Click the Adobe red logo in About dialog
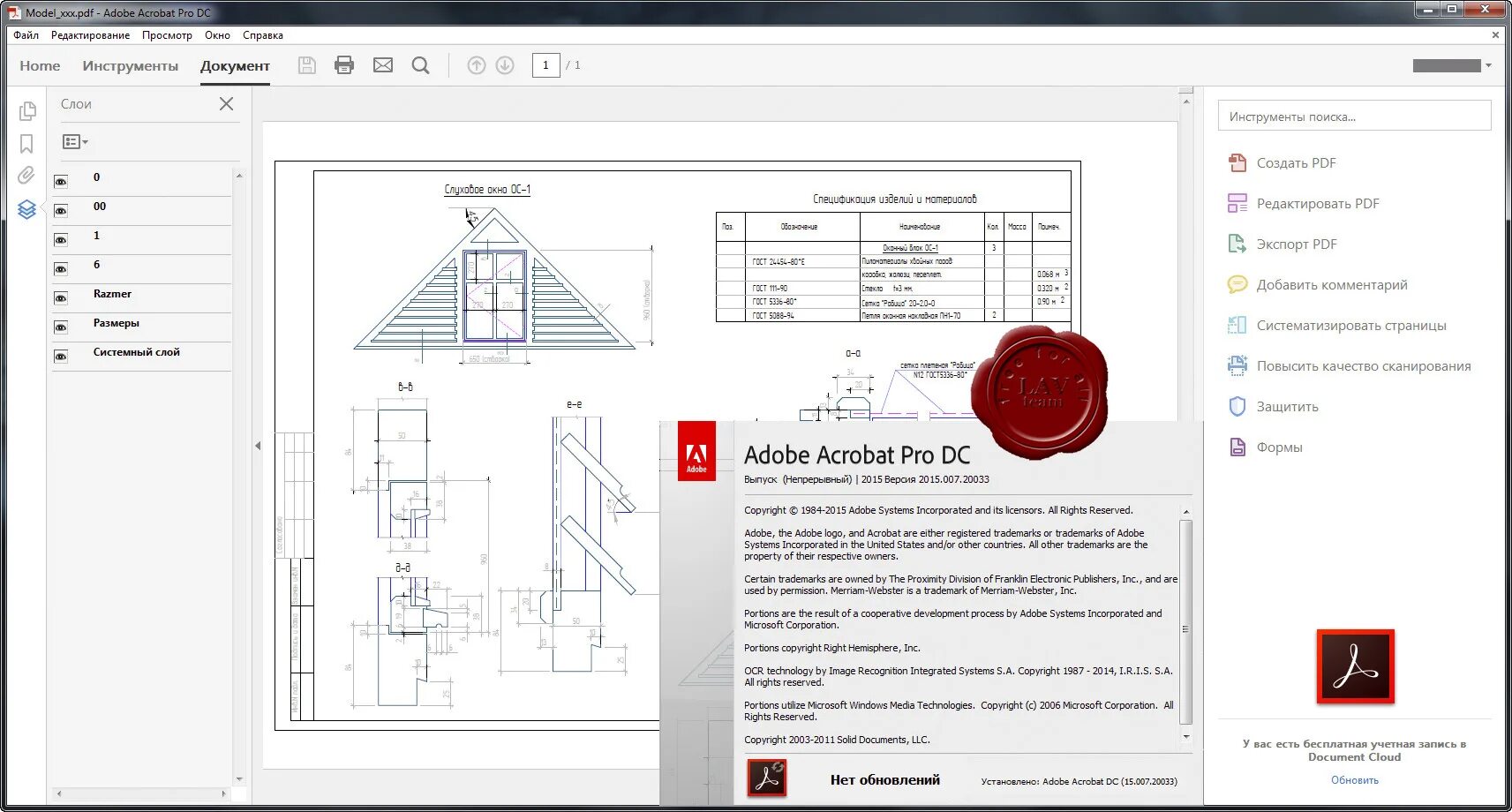This screenshot has width=1512, height=812. (x=696, y=451)
